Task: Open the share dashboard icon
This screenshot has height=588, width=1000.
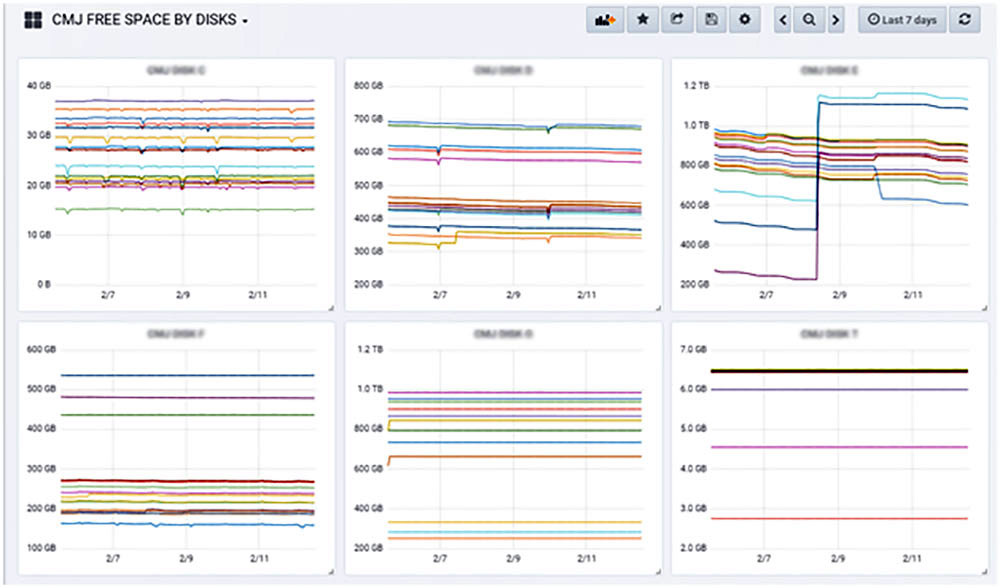Action: [x=677, y=20]
